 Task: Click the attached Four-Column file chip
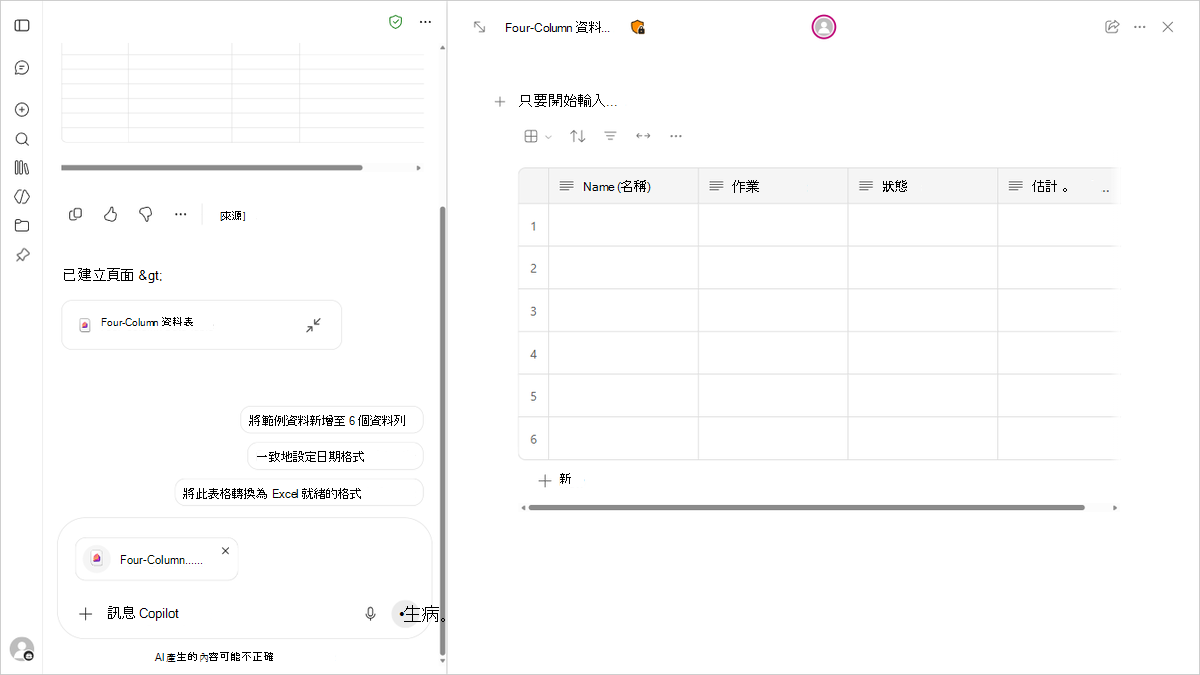[x=157, y=559]
